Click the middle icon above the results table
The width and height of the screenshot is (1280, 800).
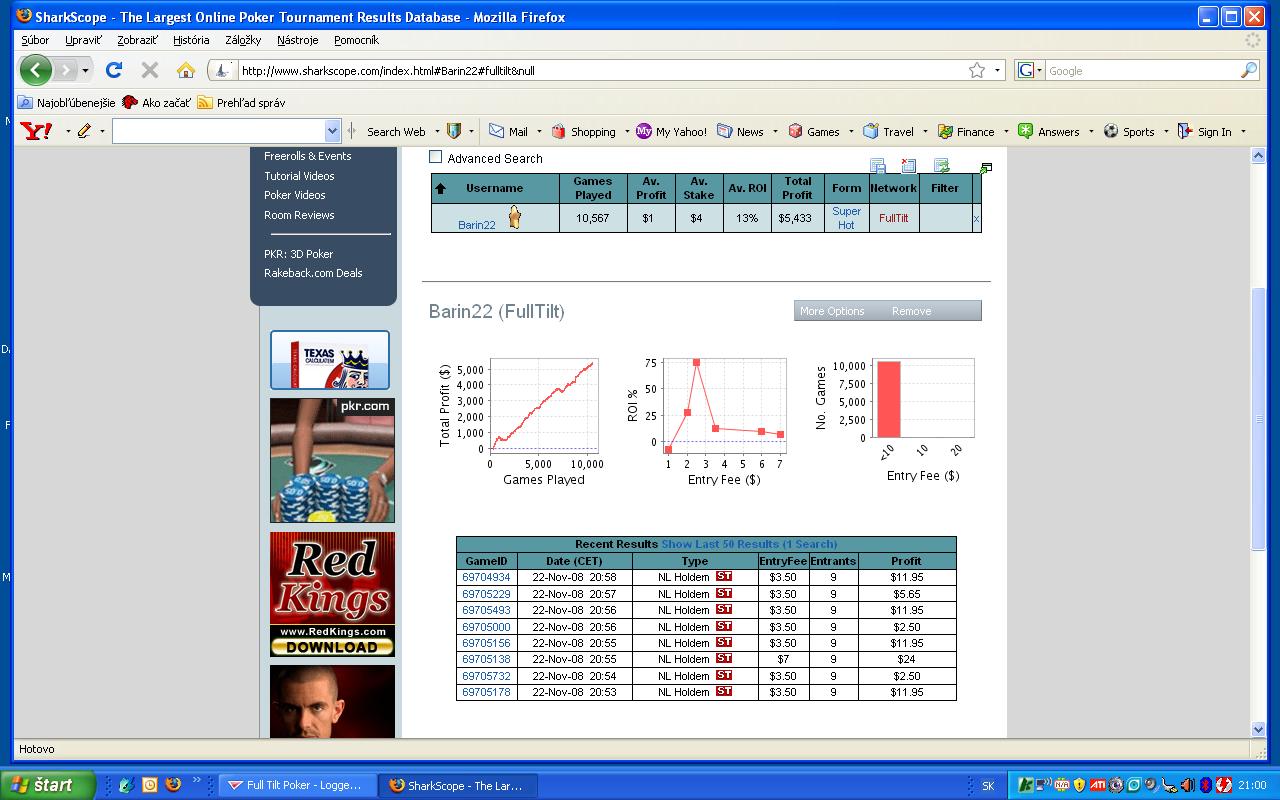point(909,166)
